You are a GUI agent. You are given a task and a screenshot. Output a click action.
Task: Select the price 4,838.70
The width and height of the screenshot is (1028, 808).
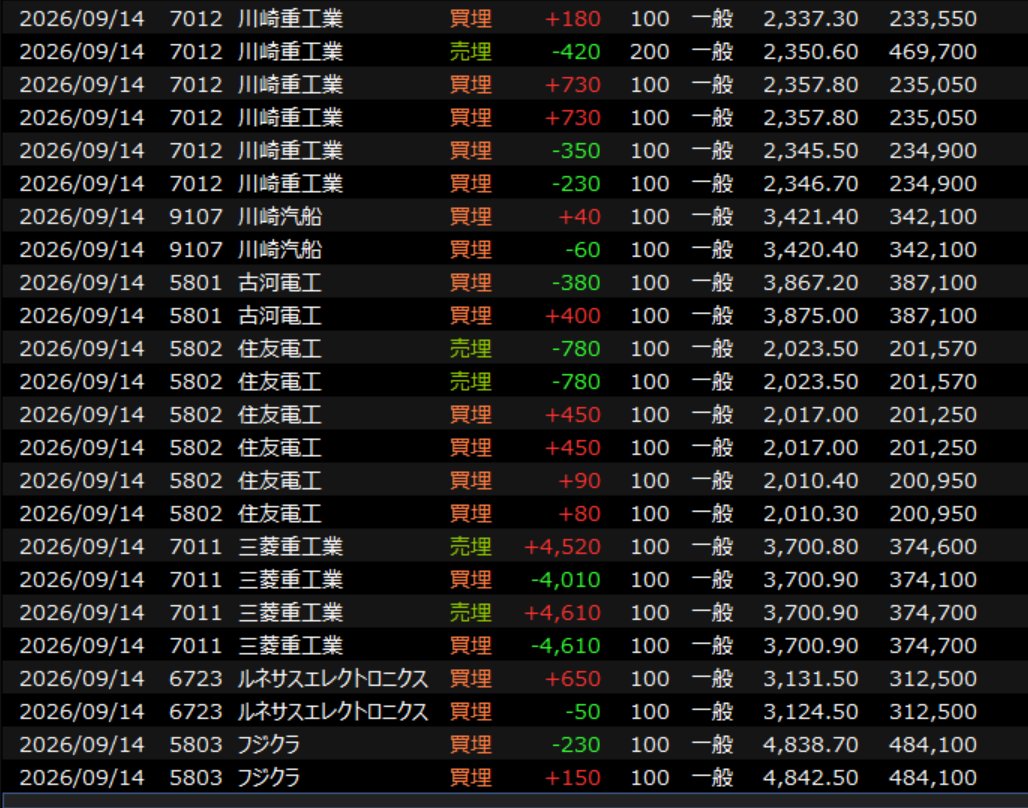[810, 744]
